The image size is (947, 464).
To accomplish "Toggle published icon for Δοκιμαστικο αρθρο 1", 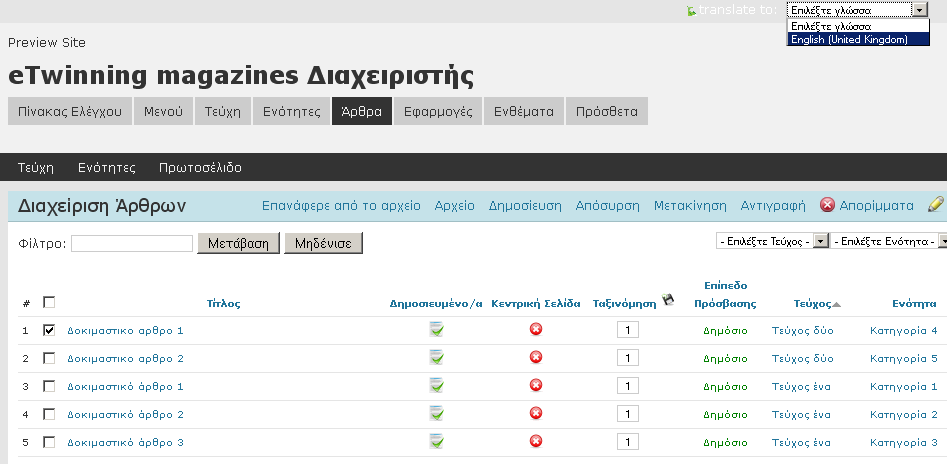I will tap(437, 330).
